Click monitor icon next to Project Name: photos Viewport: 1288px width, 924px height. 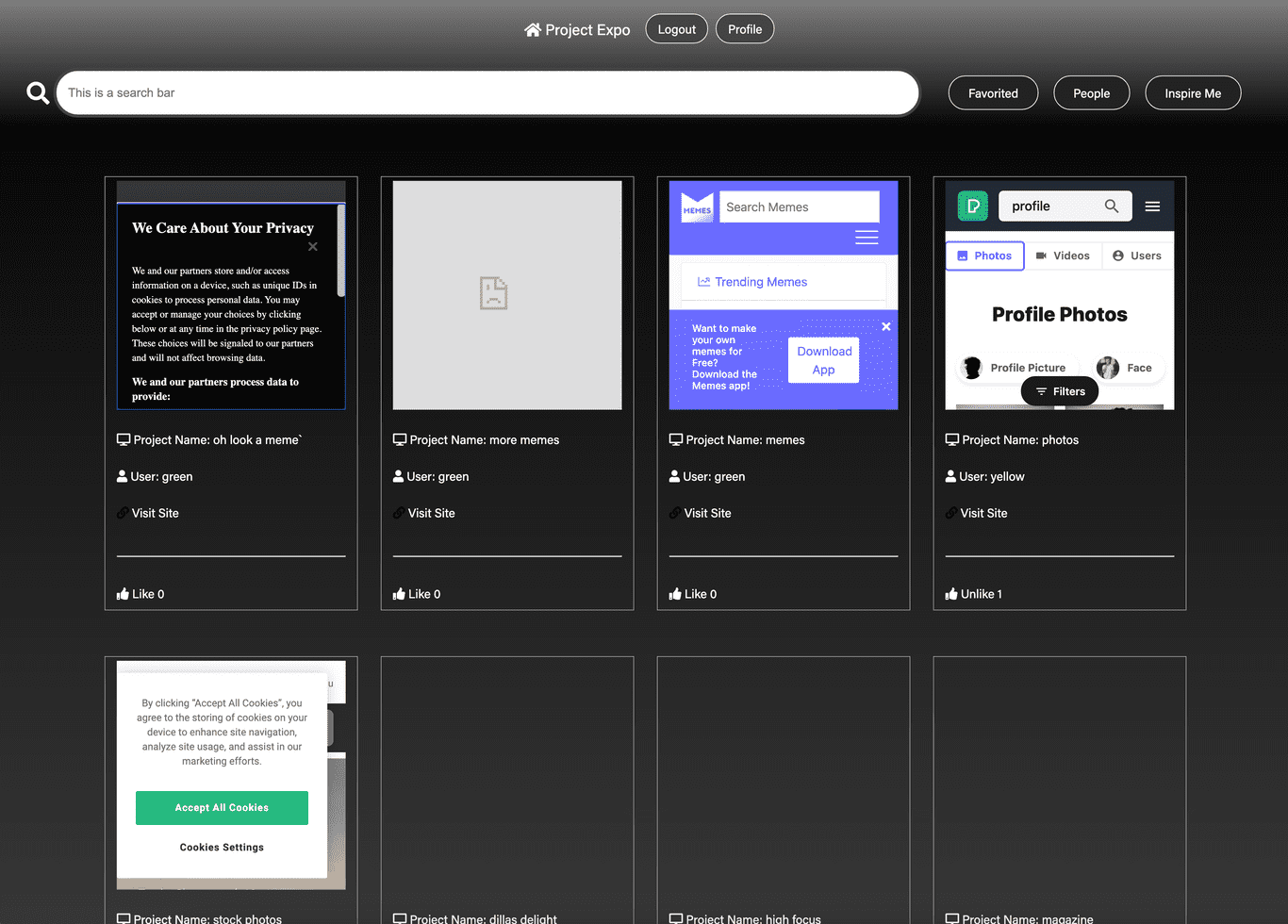tap(952, 439)
